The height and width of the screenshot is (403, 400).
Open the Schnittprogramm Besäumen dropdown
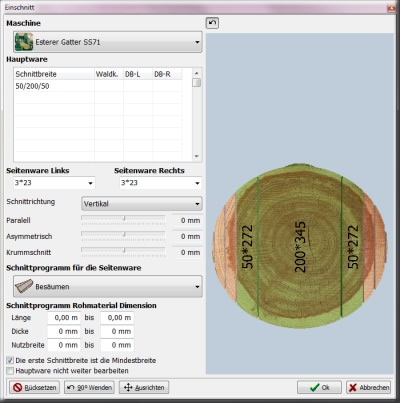(x=108, y=286)
